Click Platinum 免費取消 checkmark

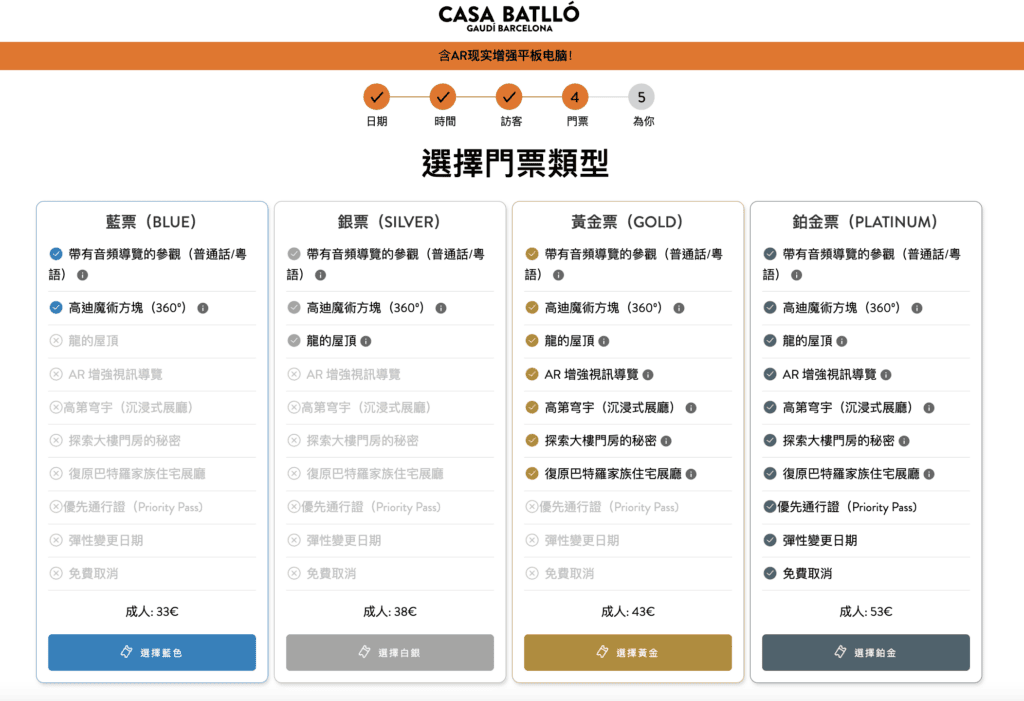[x=770, y=573]
